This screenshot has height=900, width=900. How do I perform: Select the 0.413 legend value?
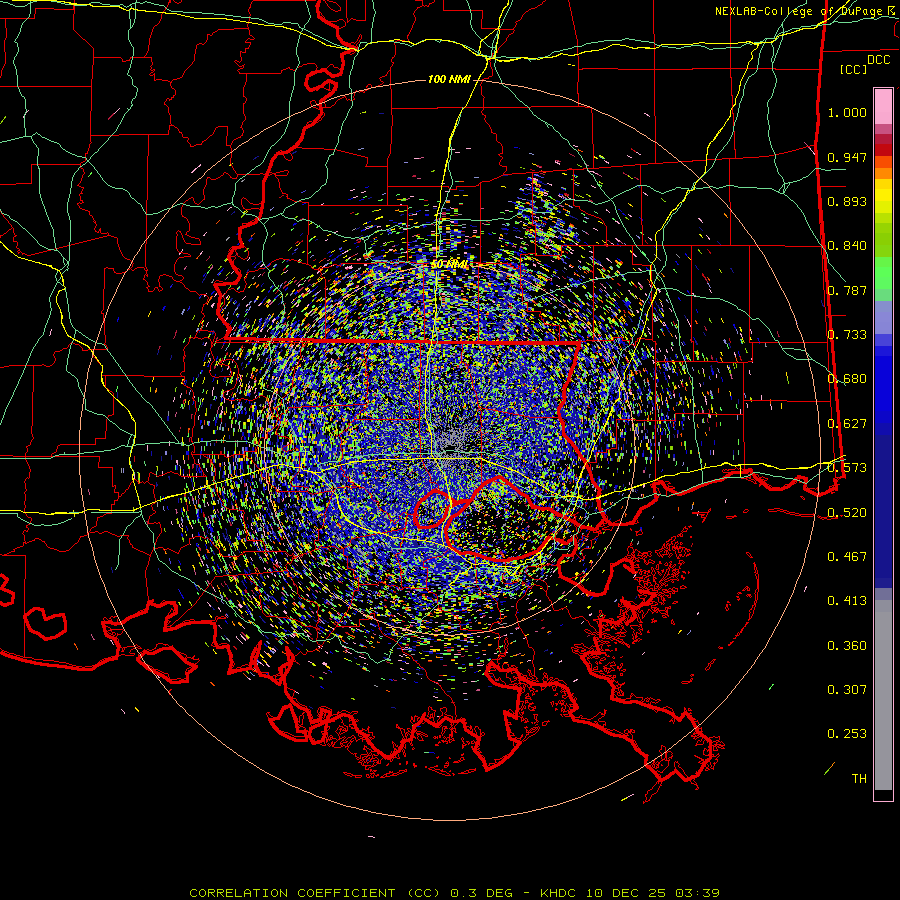point(847,601)
